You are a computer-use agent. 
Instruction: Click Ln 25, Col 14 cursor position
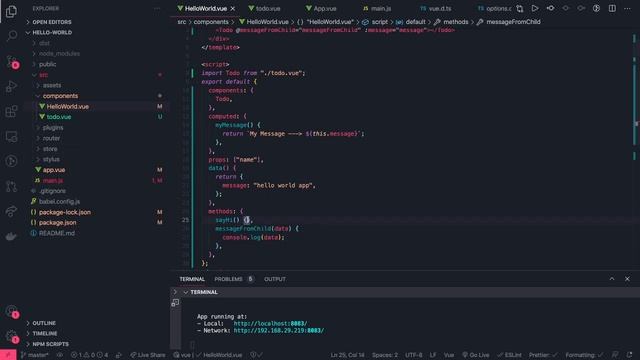tap(347, 355)
